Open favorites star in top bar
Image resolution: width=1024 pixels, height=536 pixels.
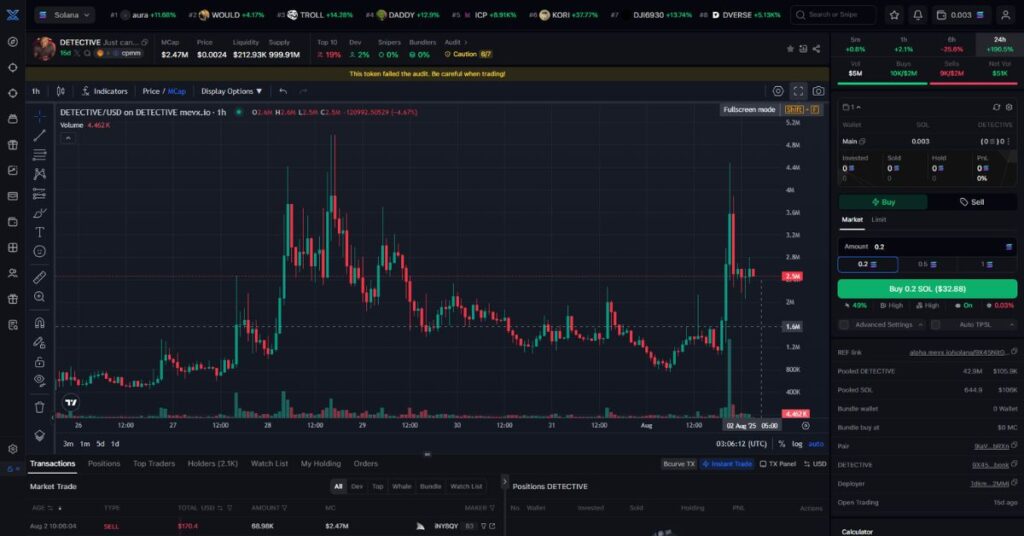click(894, 14)
